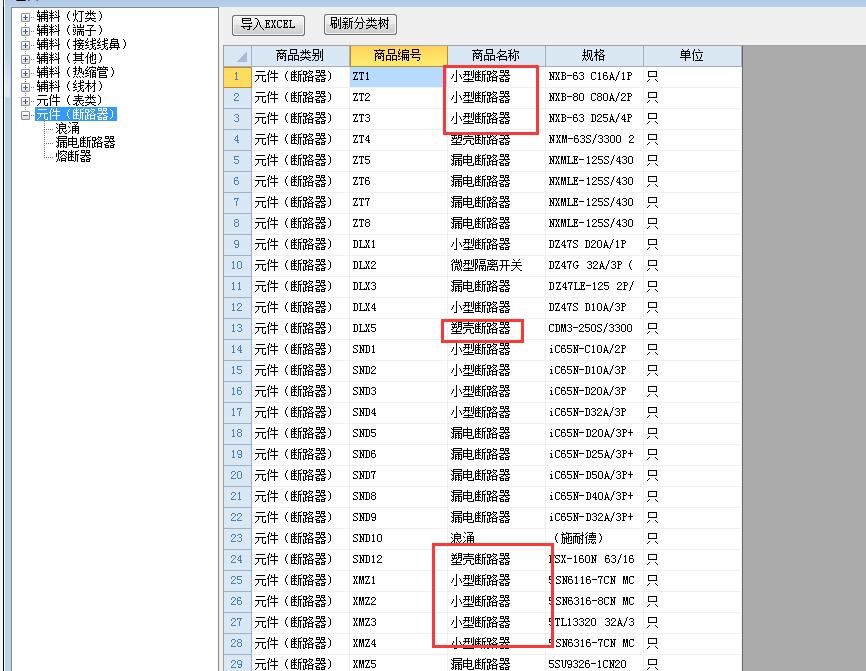Click the 刷新分类树 button
Screen dimensions: 866x671
pyautogui.click(x=360, y=24)
